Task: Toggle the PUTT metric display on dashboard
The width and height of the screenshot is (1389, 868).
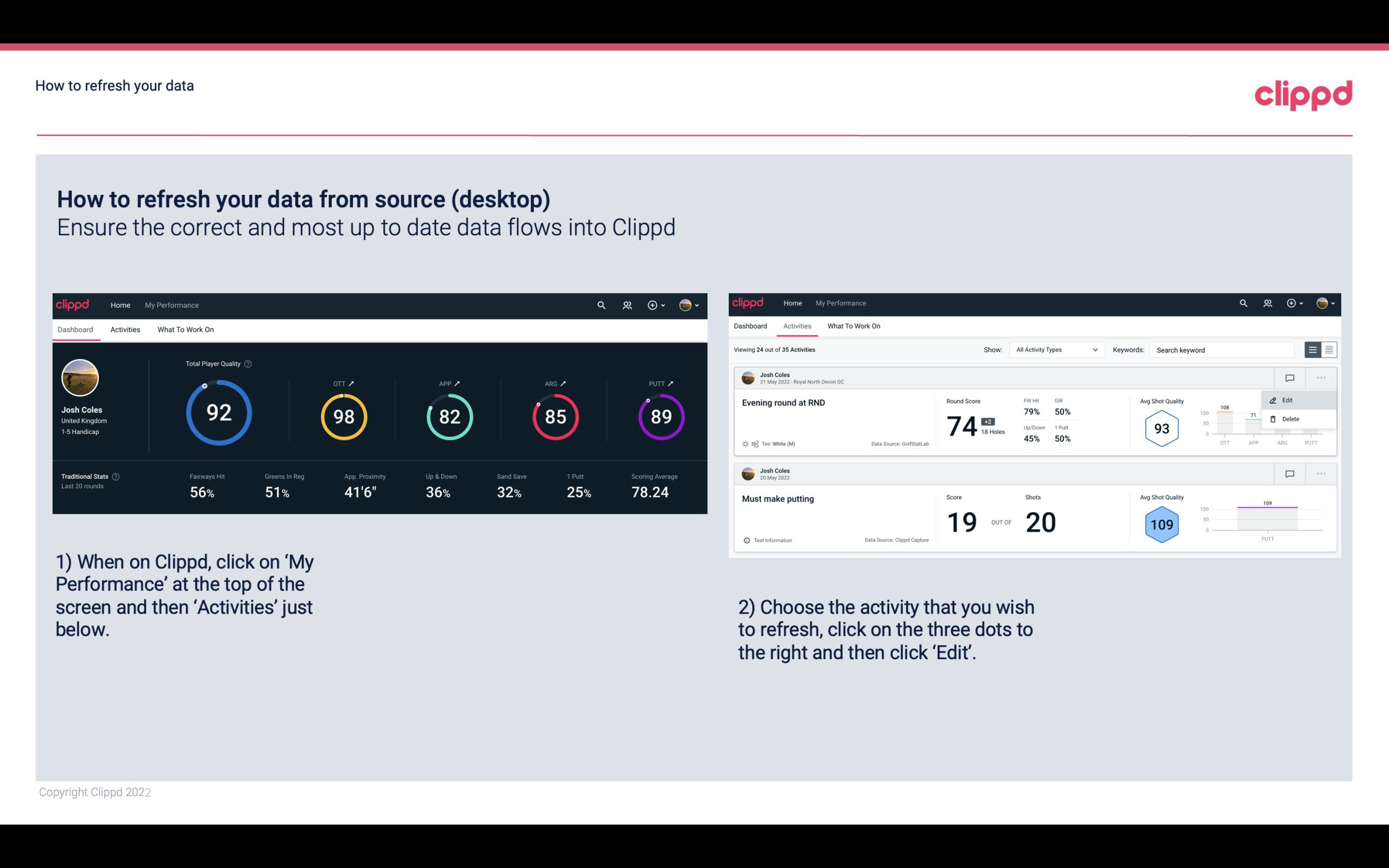Action: click(x=671, y=383)
